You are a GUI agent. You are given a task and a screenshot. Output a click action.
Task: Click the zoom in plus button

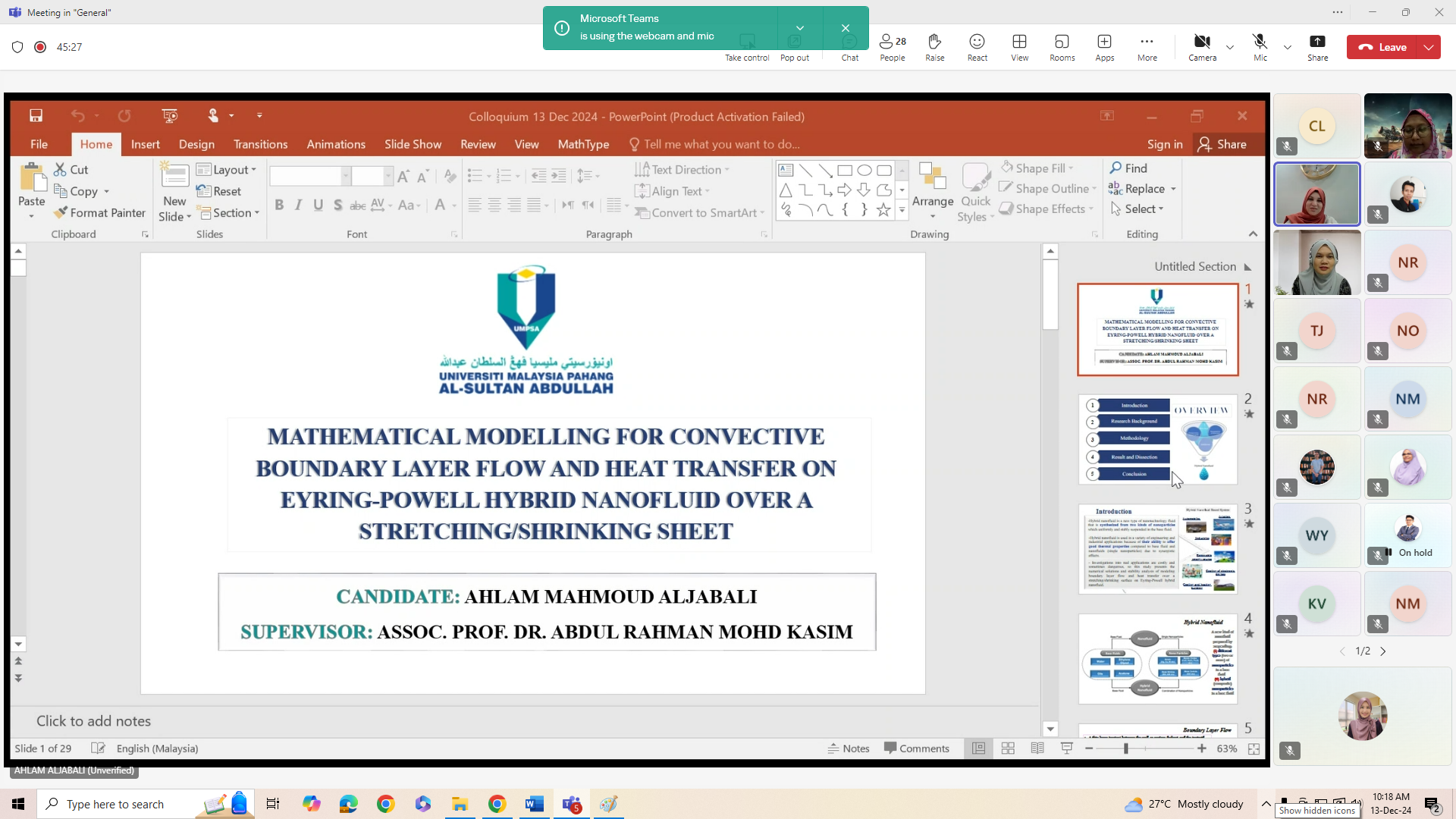click(1202, 748)
